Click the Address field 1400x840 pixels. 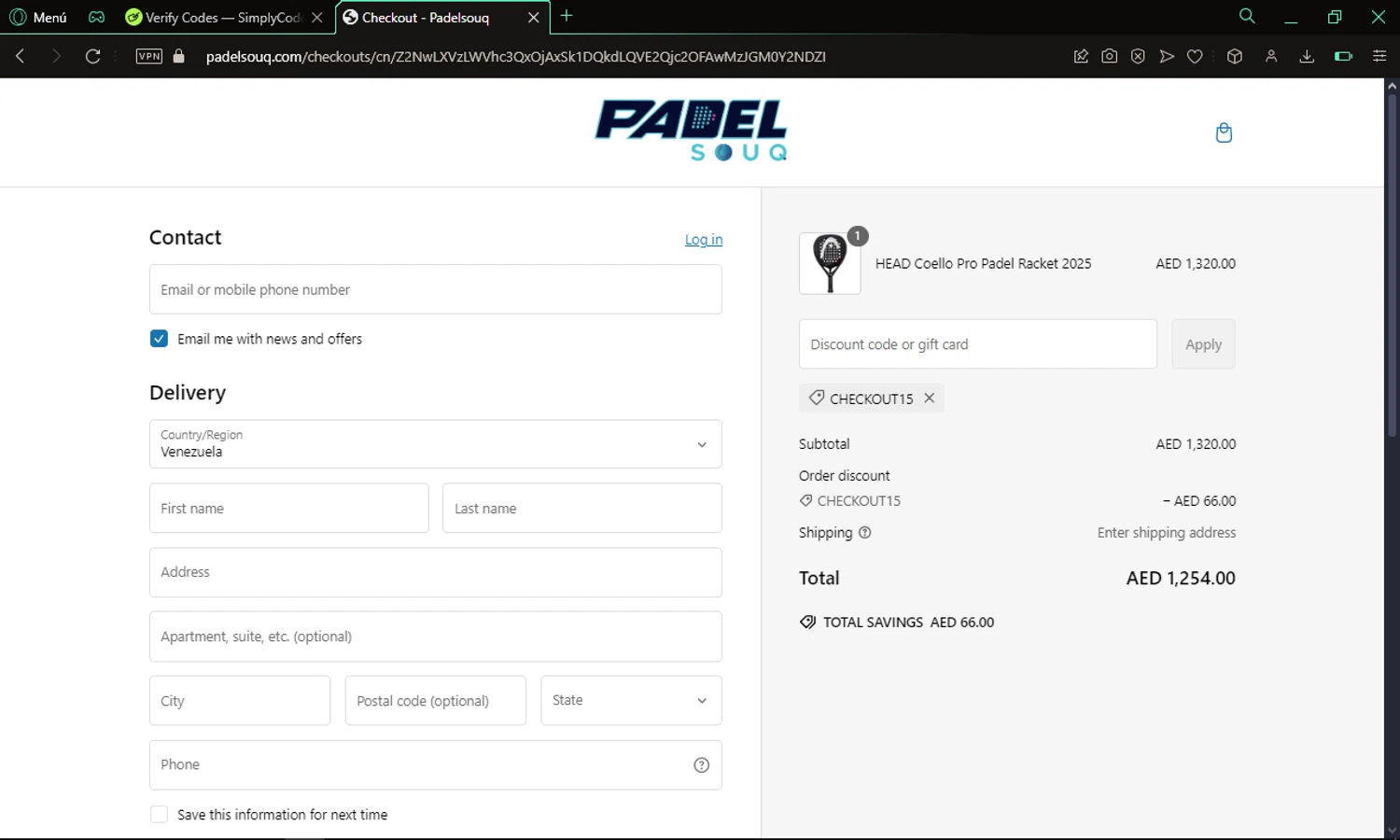tap(436, 572)
